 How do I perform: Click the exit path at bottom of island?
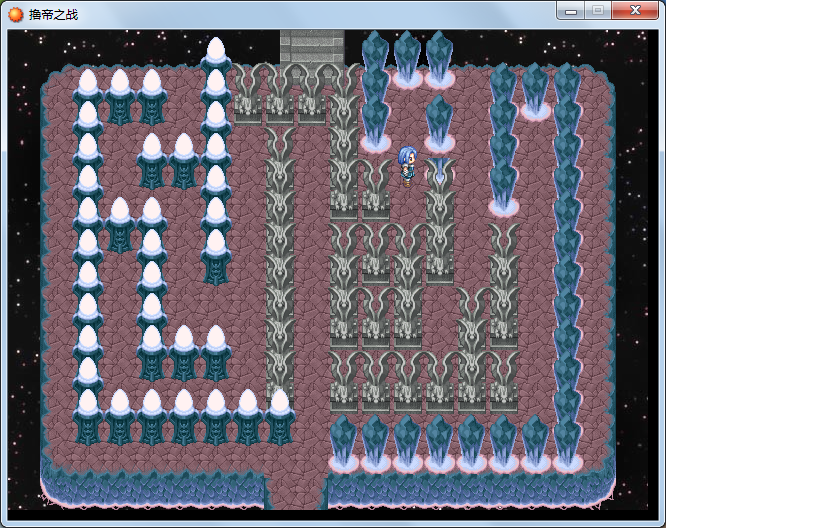[296, 490]
